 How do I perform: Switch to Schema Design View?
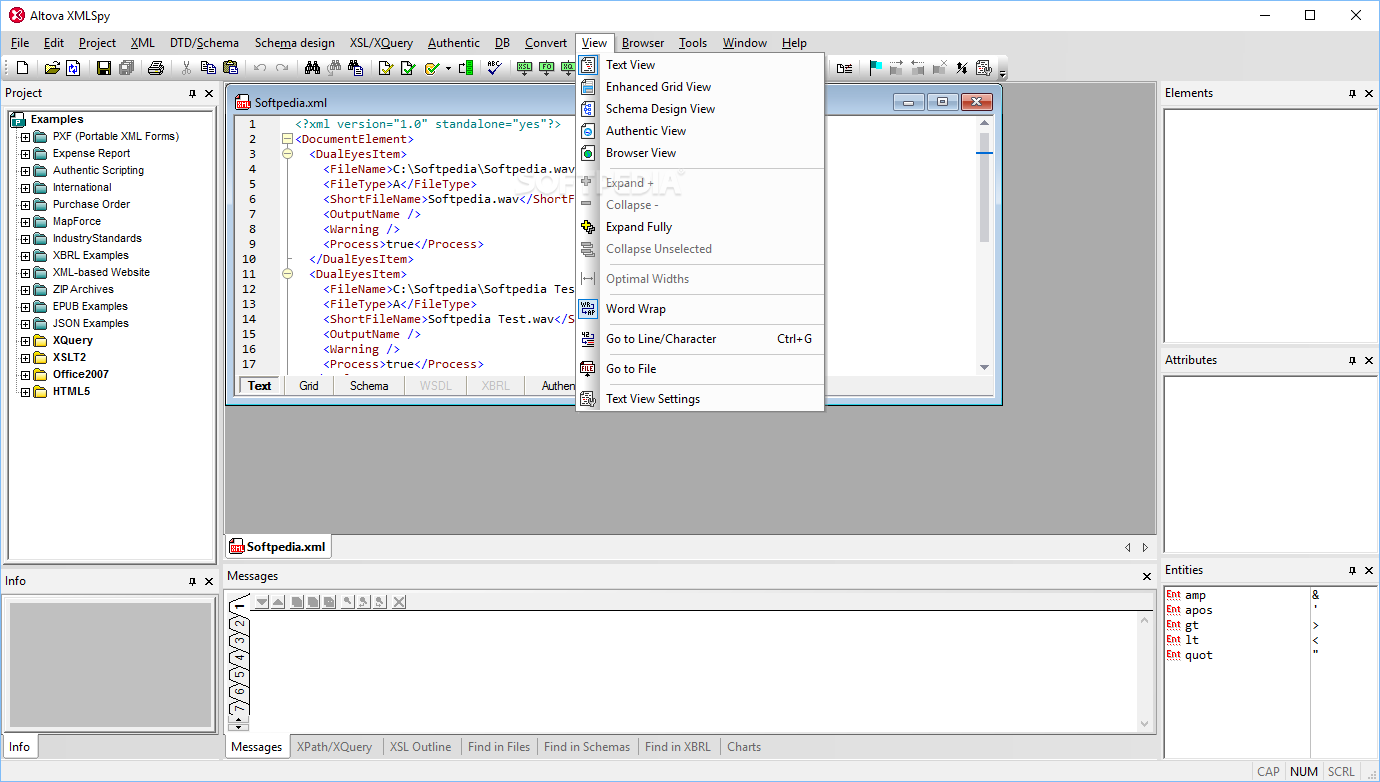coord(700,109)
